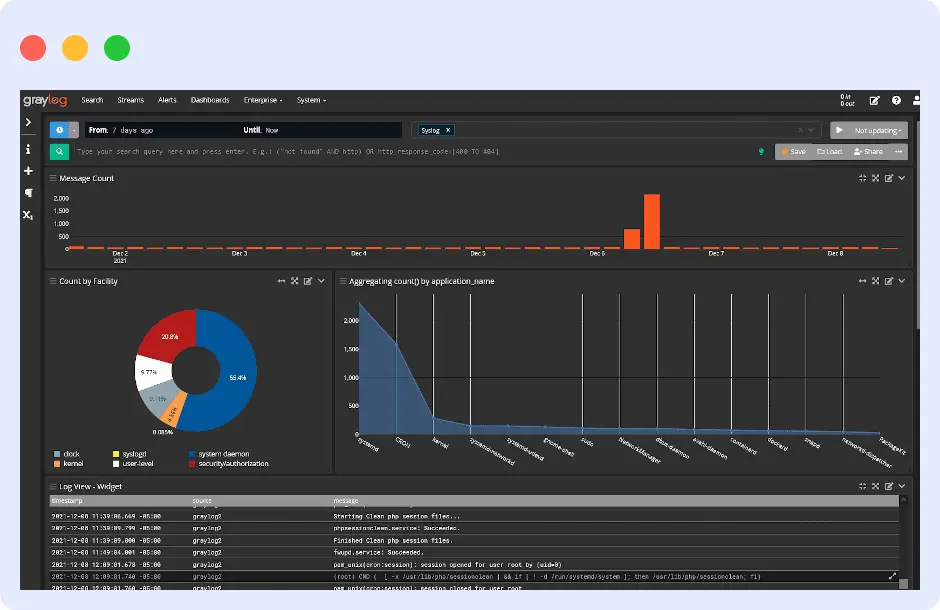
Task: Open the Not updating refresh dropdown
Action: (878, 130)
